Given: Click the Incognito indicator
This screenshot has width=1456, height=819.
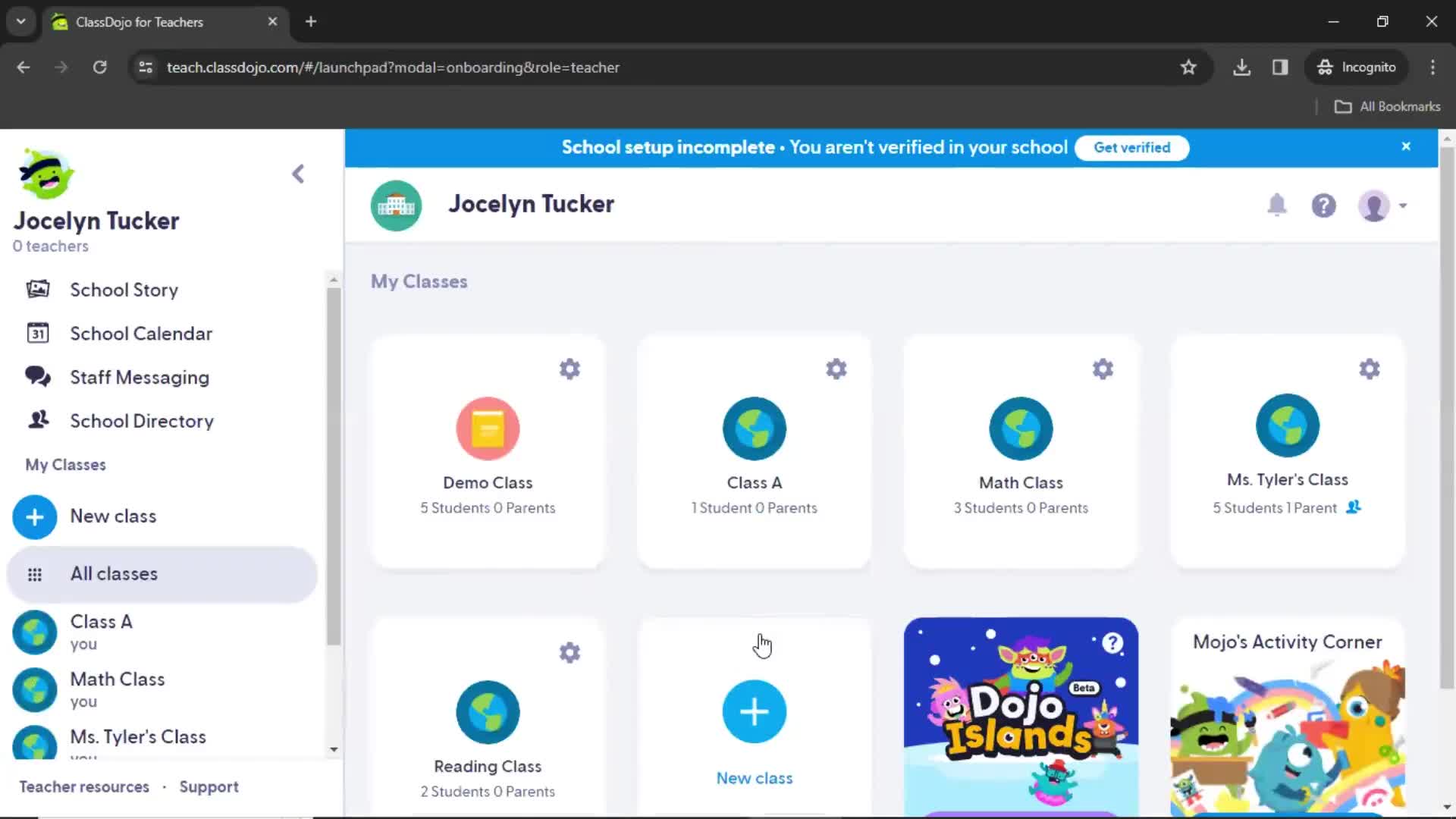Looking at the screenshot, I should coord(1357,67).
